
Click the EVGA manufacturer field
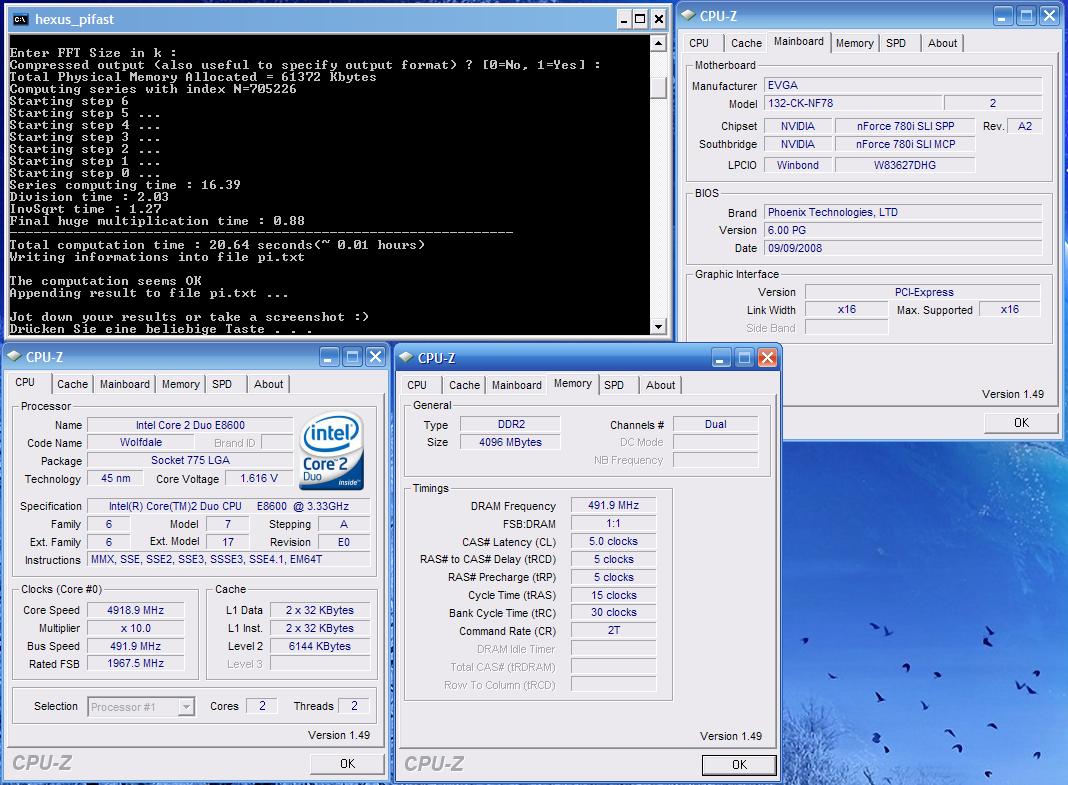[902, 85]
